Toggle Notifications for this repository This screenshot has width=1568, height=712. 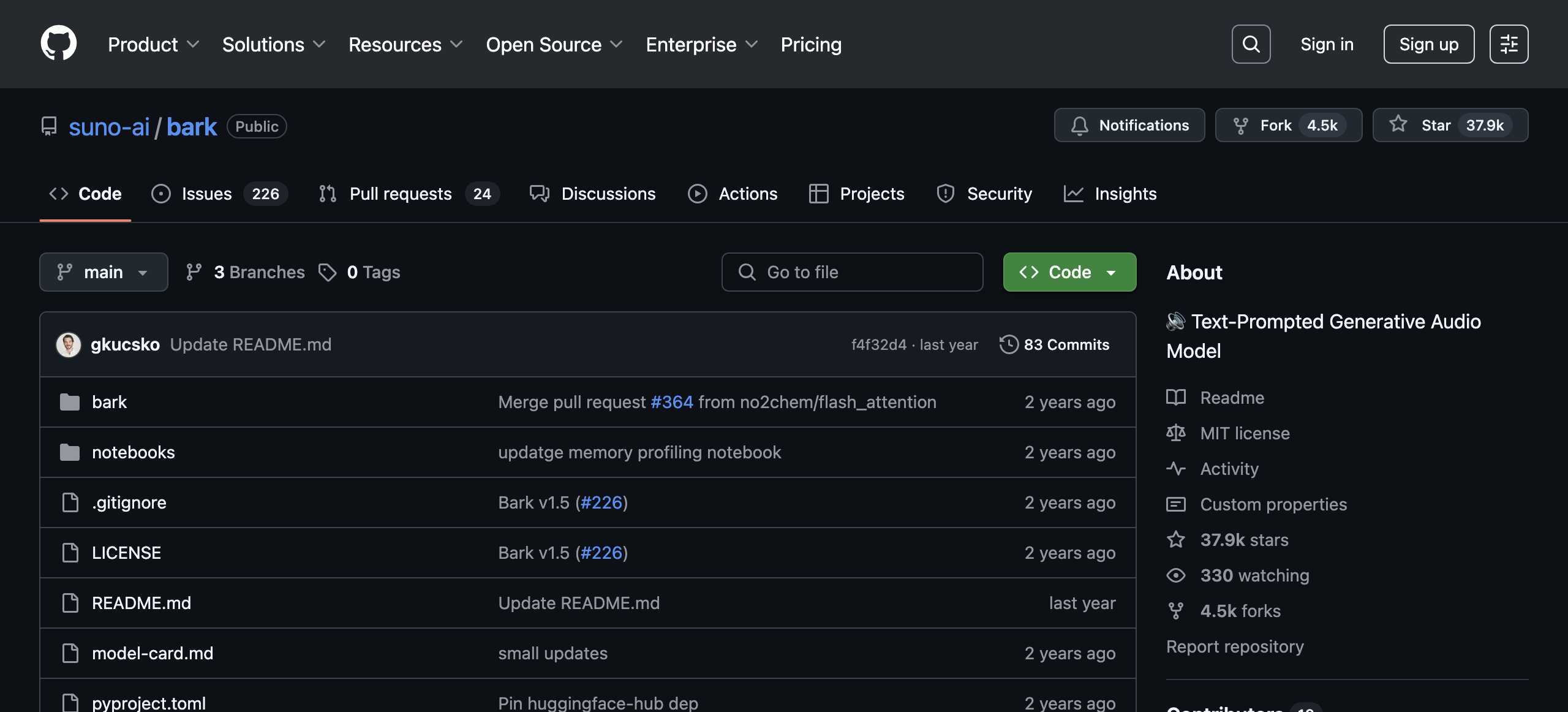click(1129, 125)
